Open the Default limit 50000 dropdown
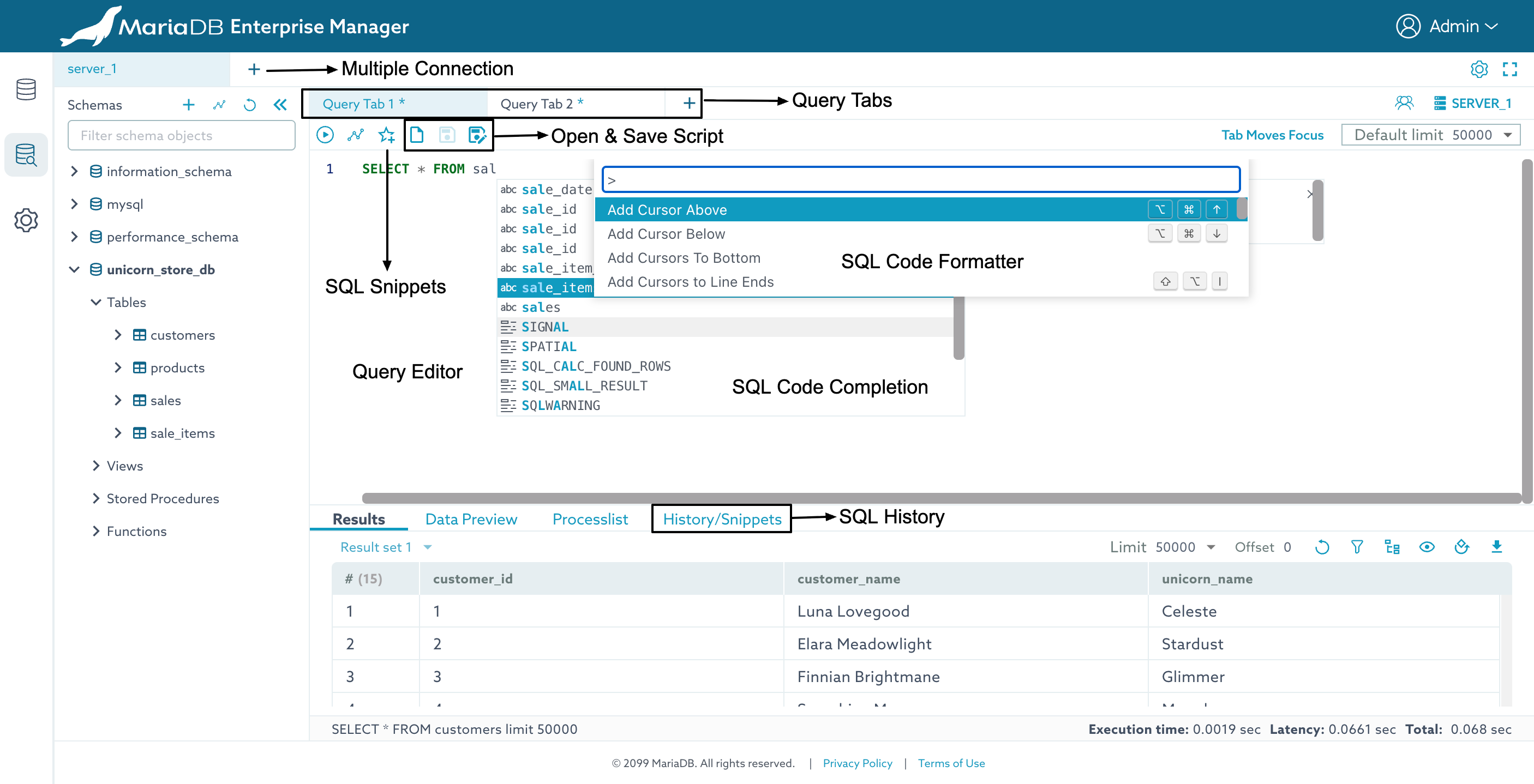1534x784 pixels. (1430, 135)
